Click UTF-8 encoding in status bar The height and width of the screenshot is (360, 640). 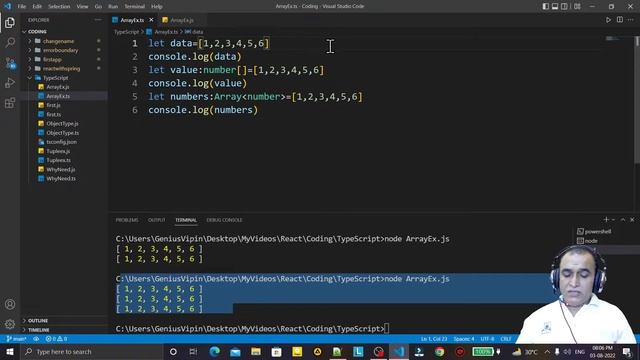(x=487, y=339)
